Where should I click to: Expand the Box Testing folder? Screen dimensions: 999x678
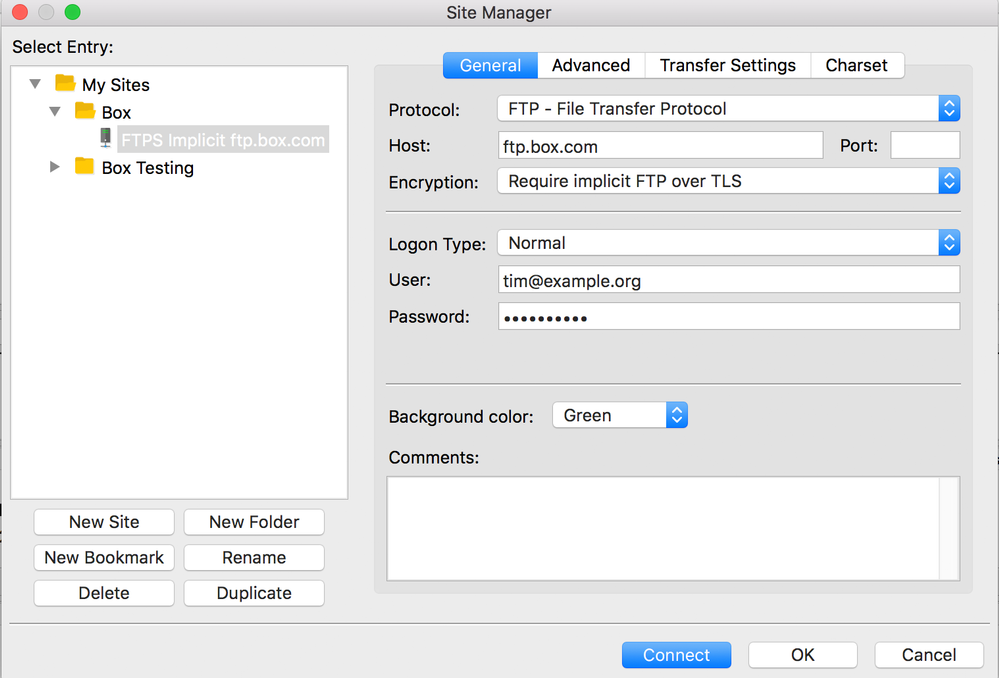[55, 167]
